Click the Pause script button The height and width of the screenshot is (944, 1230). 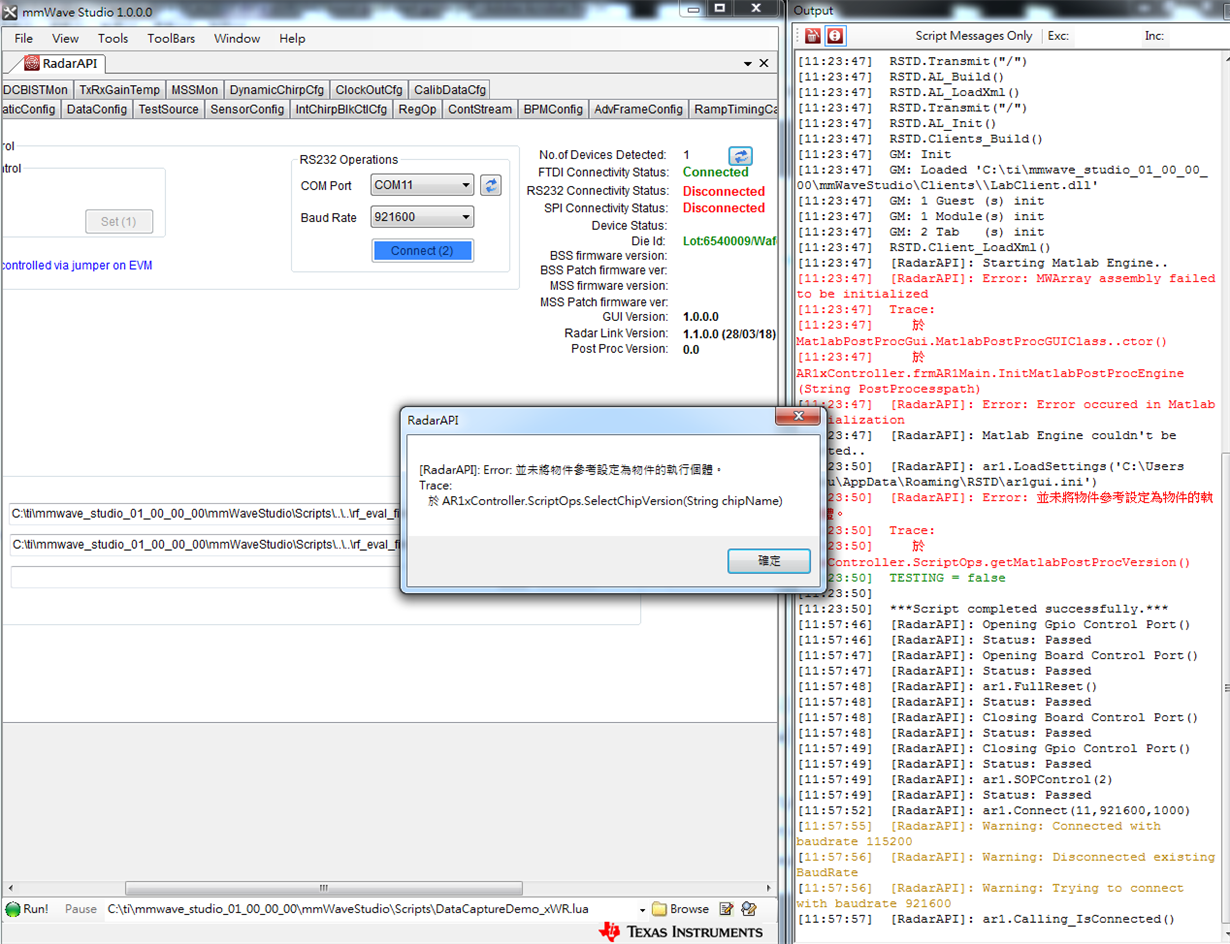click(x=81, y=909)
